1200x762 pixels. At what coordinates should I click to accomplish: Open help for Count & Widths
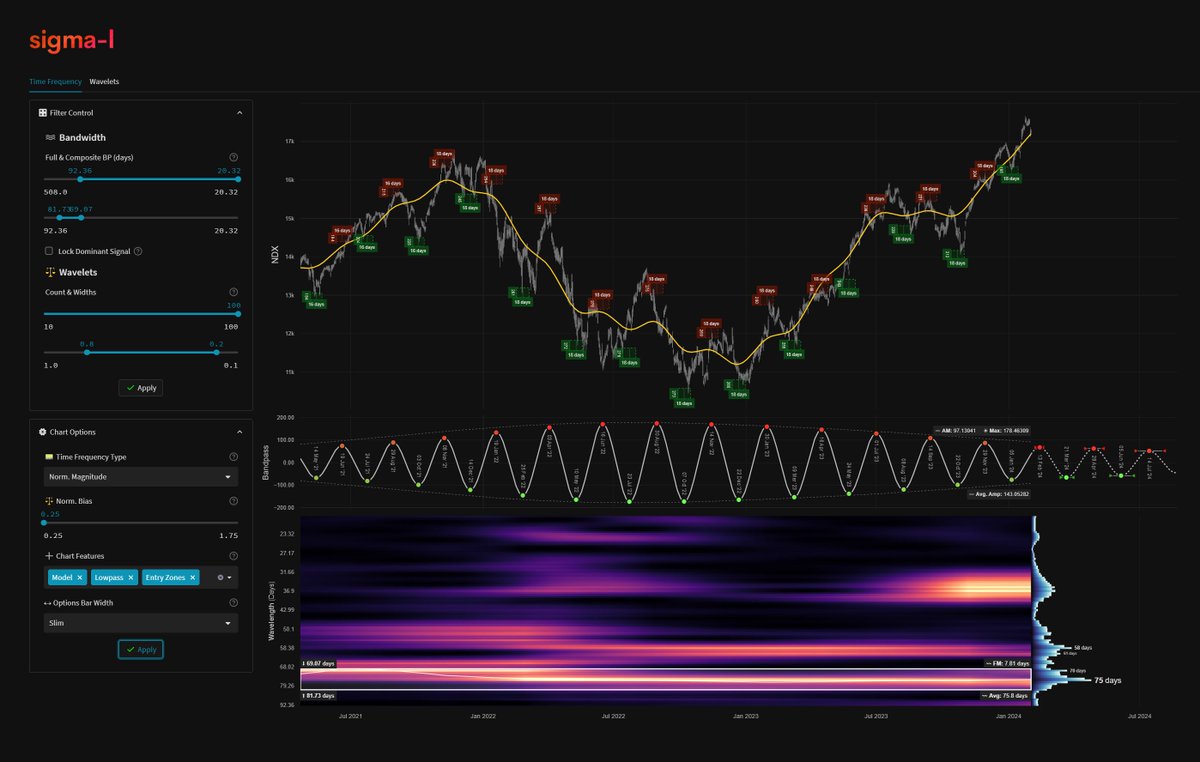pos(233,292)
